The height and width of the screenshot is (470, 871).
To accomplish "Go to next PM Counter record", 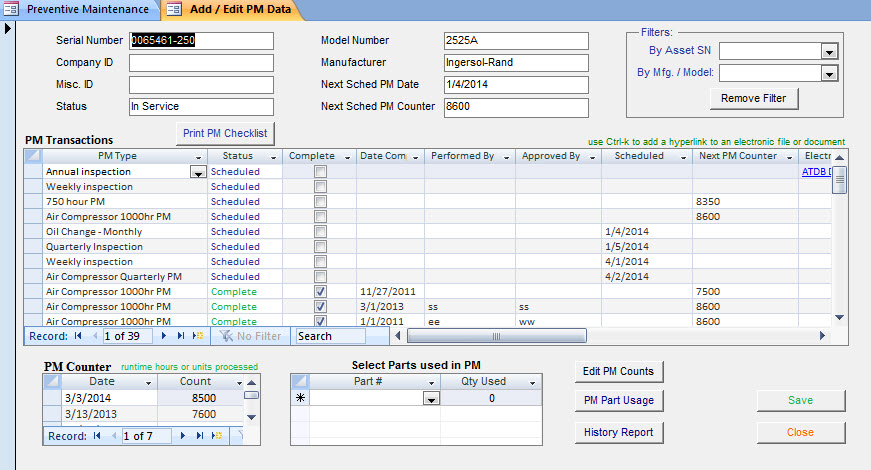I will click(x=182, y=436).
